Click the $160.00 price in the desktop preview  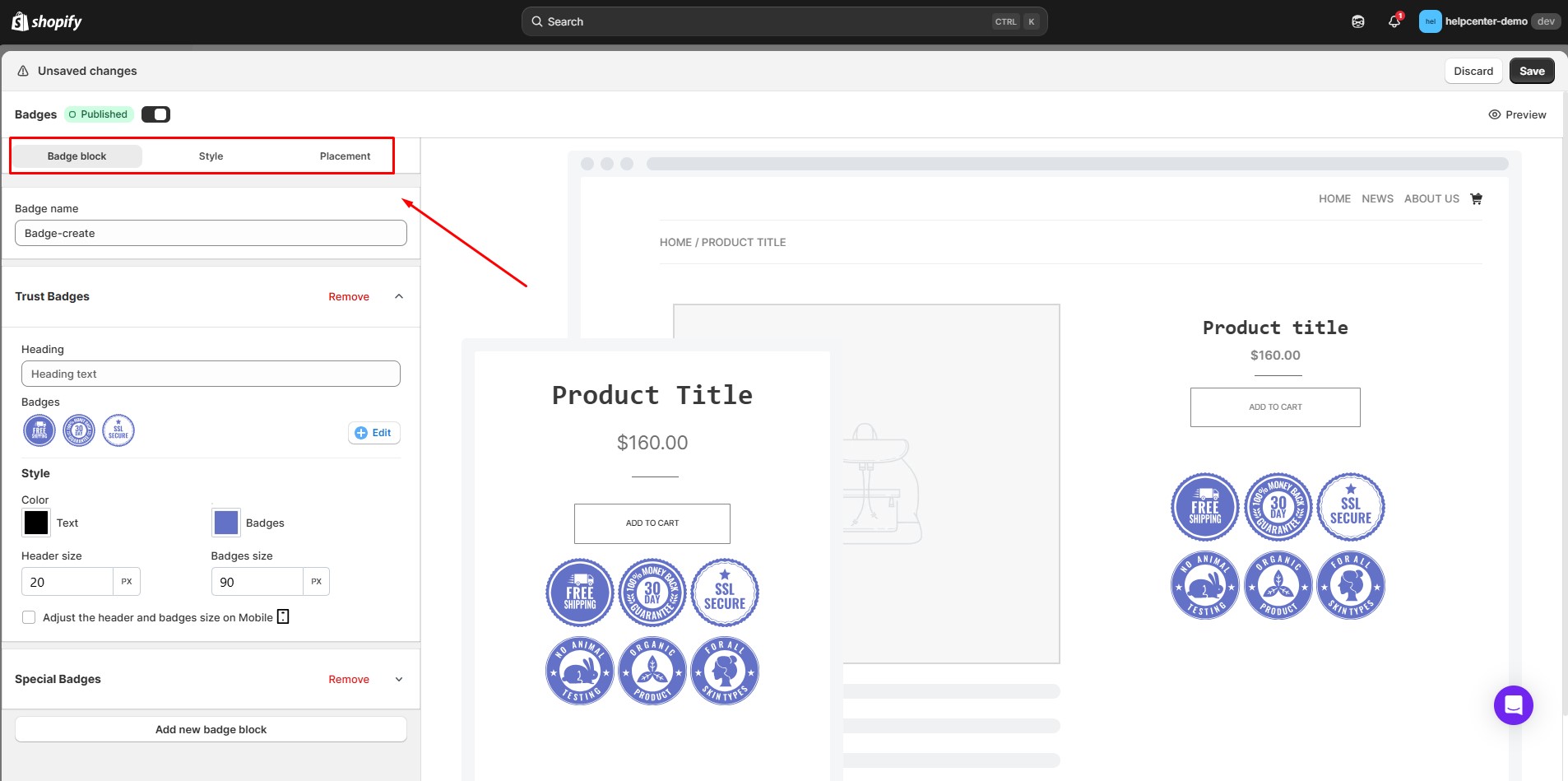click(x=1275, y=356)
